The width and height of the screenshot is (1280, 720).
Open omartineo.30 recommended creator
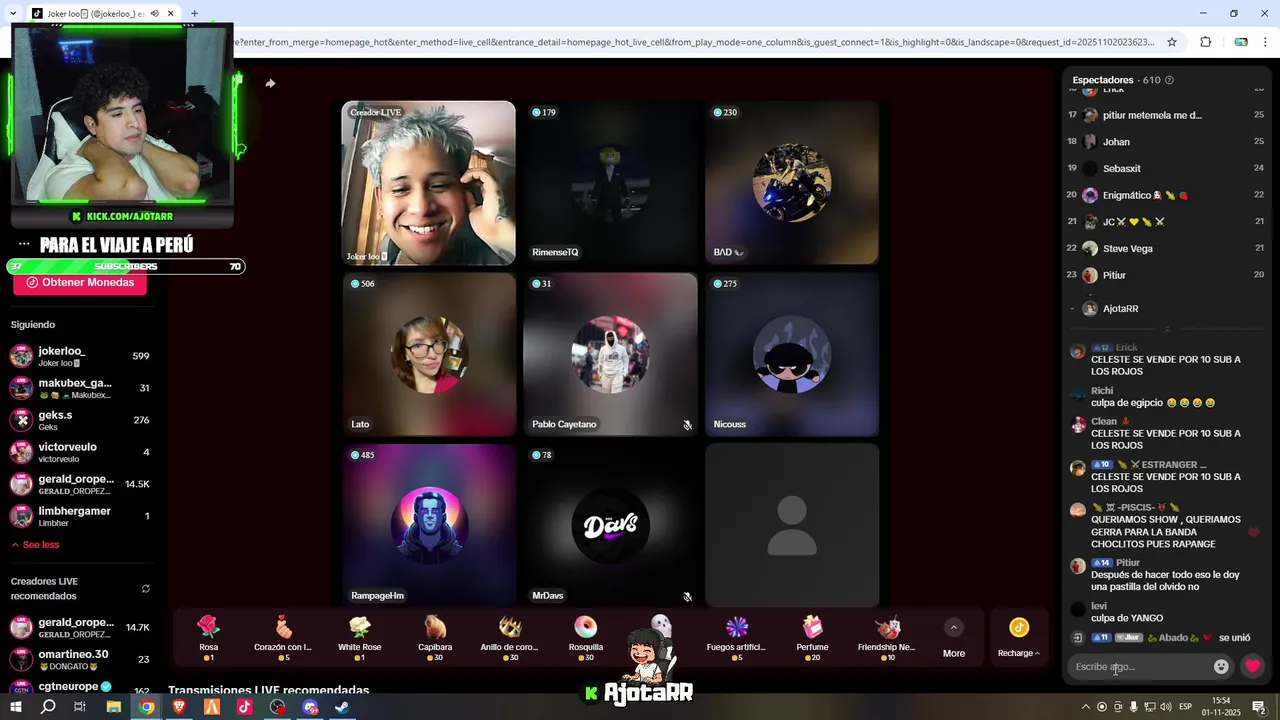(80, 659)
